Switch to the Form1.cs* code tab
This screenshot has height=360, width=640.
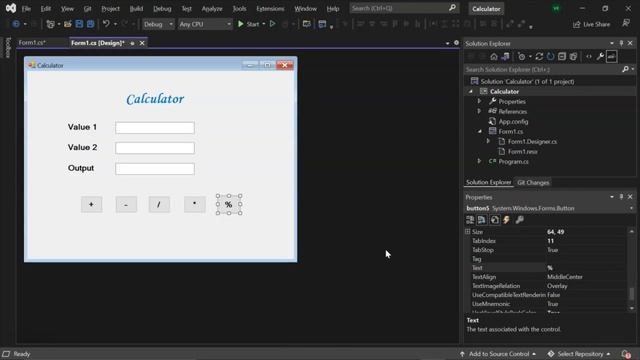[32, 42]
